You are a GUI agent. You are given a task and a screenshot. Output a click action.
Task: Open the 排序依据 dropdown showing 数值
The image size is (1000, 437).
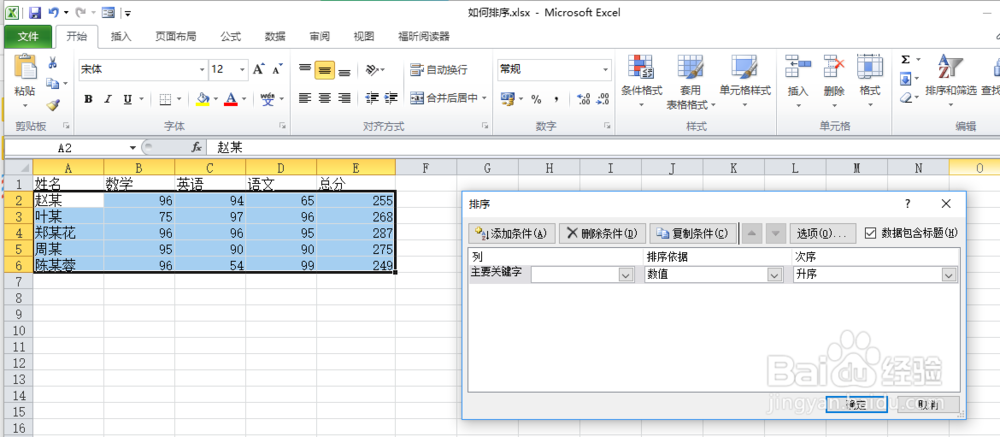pyautogui.click(x=775, y=275)
